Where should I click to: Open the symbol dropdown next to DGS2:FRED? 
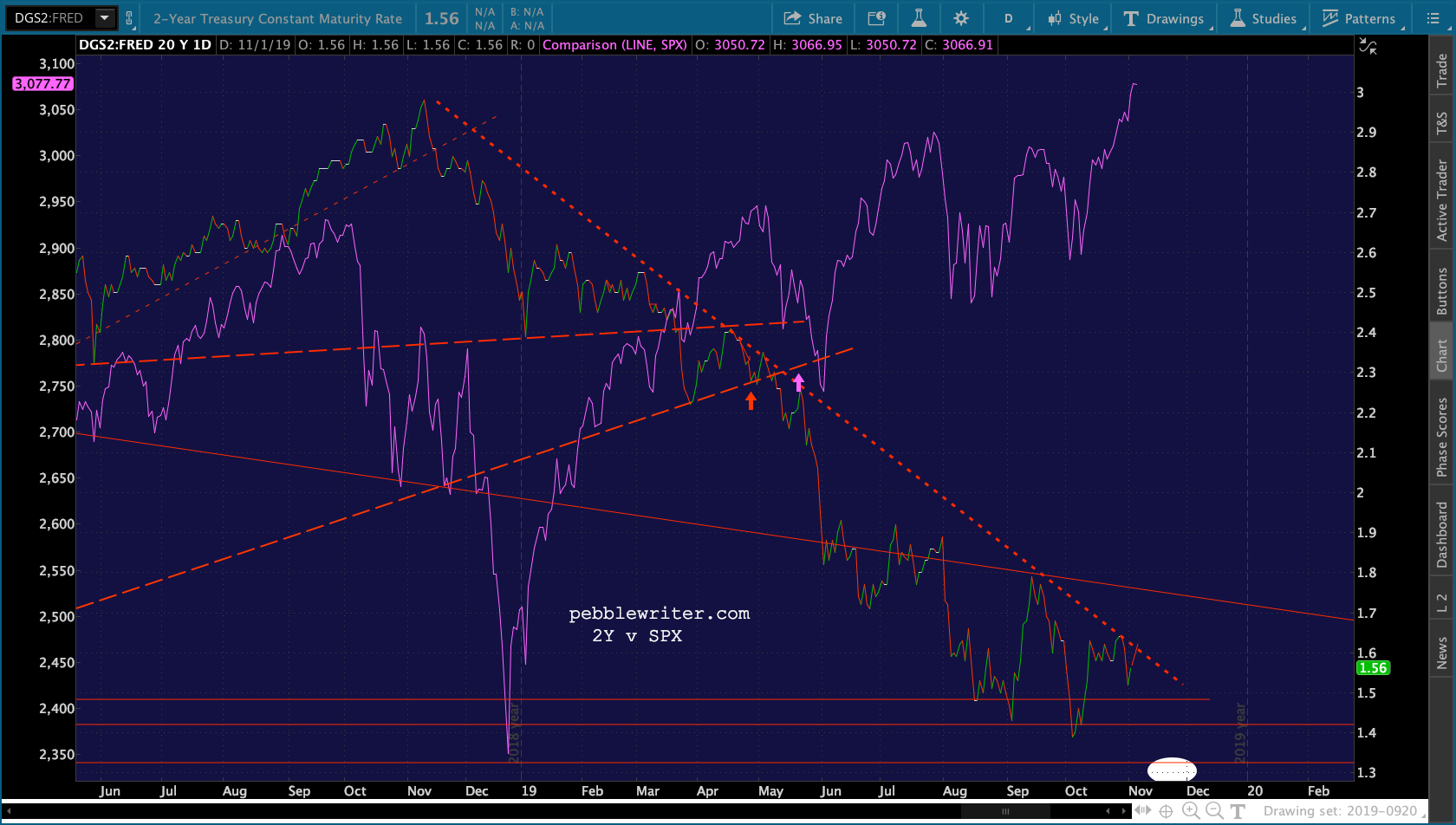click(x=104, y=17)
